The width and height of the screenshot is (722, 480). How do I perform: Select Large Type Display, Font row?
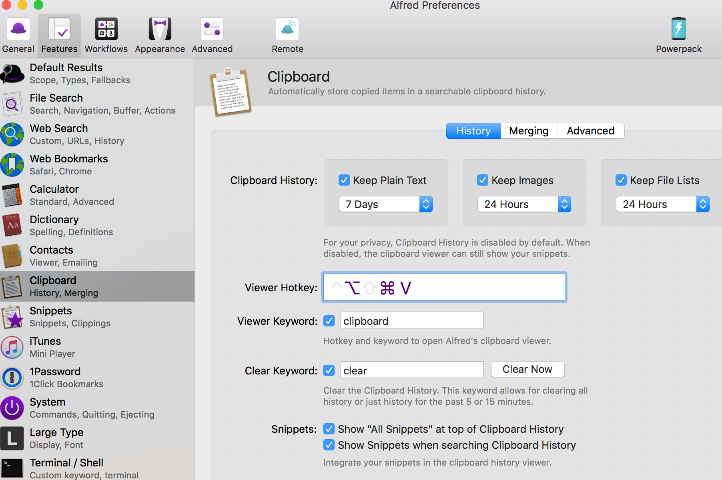click(97, 439)
